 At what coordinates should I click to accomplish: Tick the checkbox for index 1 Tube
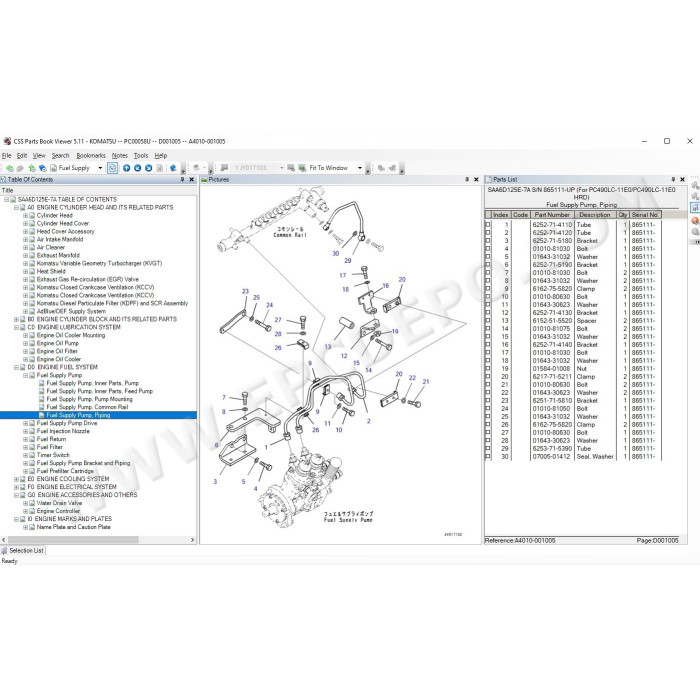coord(488,225)
